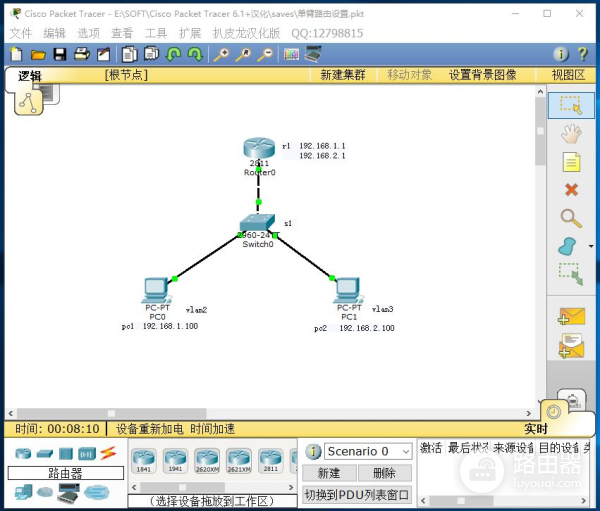Activate the Inspect magnifier tool
The image size is (600, 511).
coord(571,217)
